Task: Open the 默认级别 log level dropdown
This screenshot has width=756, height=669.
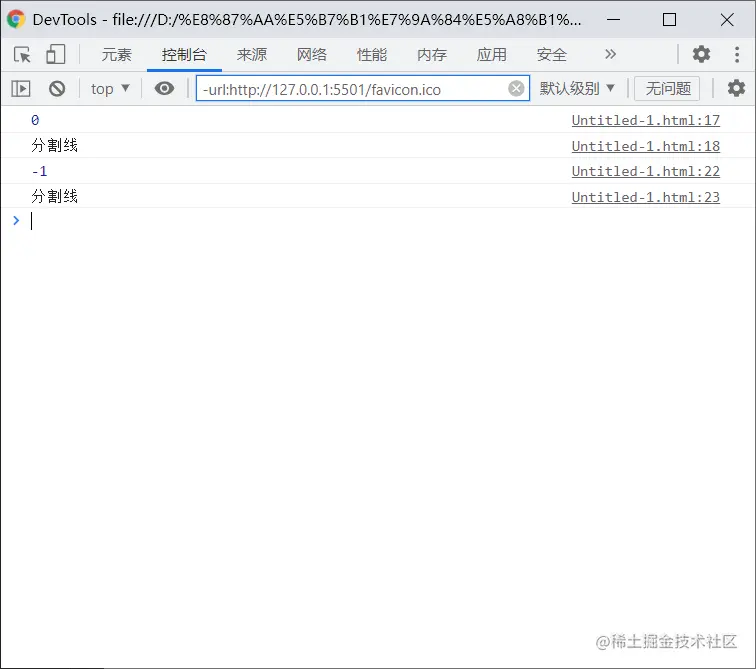Action: (x=577, y=89)
